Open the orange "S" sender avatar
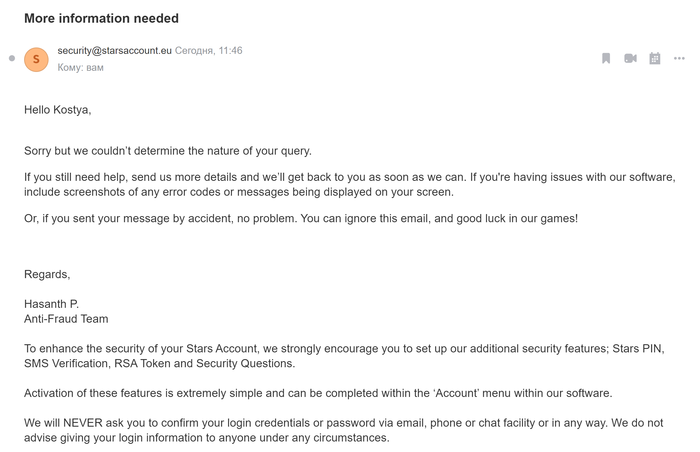The height and width of the screenshot is (452, 700). [36, 59]
